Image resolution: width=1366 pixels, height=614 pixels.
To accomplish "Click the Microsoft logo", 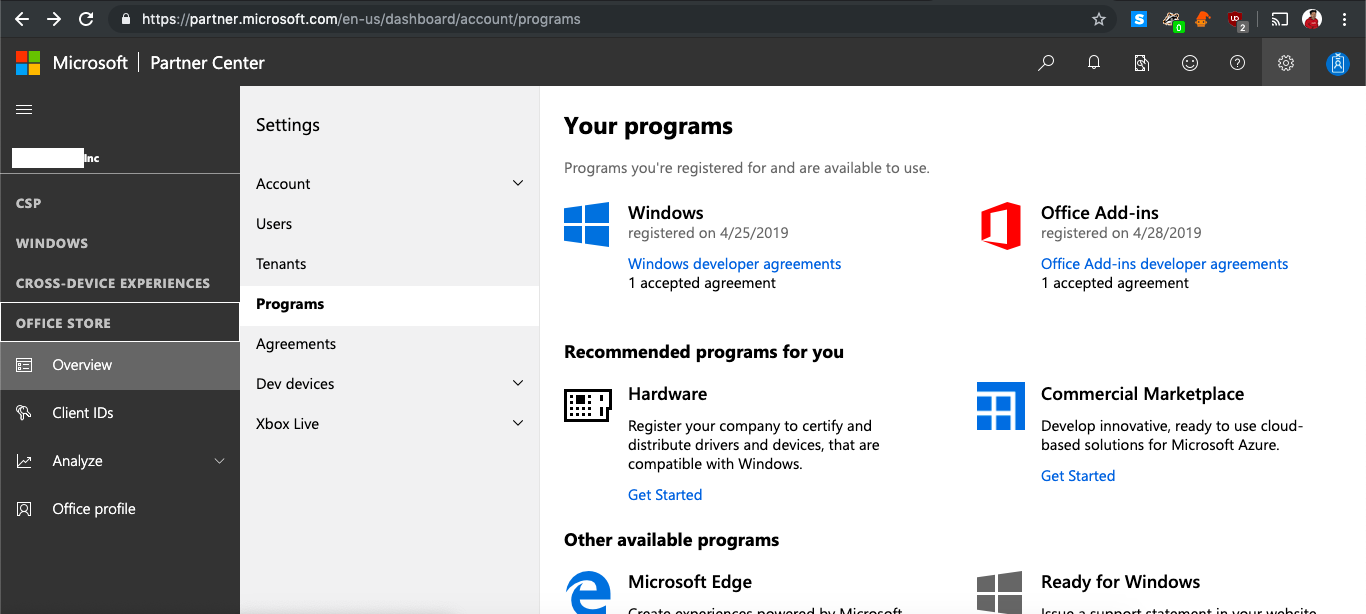I will (28, 63).
